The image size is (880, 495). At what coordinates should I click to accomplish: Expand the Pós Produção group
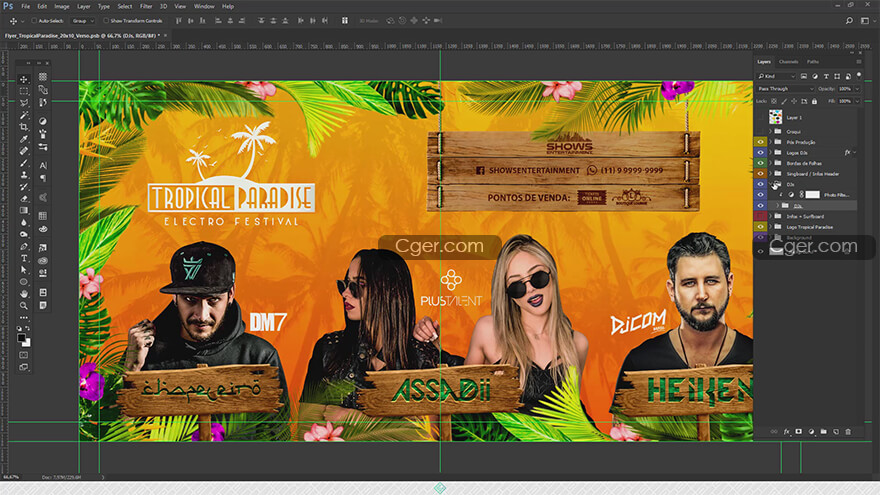[x=771, y=143]
